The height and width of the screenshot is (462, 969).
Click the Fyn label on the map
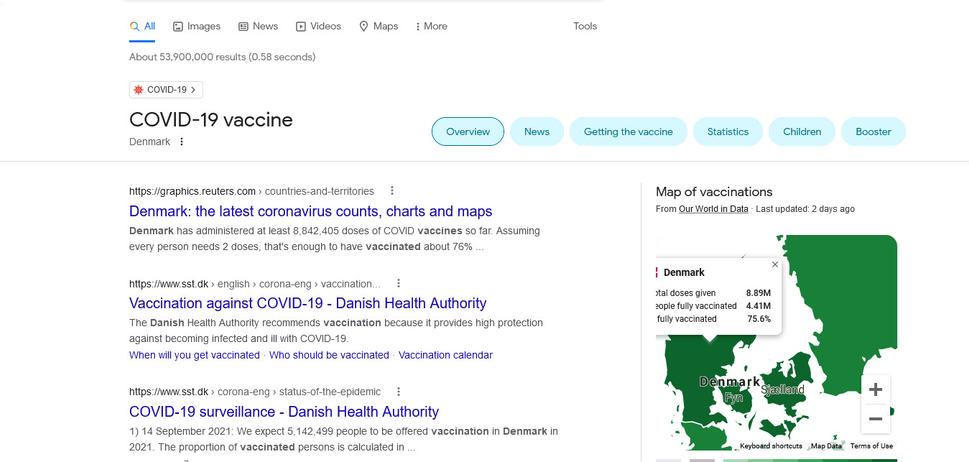[734, 398]
